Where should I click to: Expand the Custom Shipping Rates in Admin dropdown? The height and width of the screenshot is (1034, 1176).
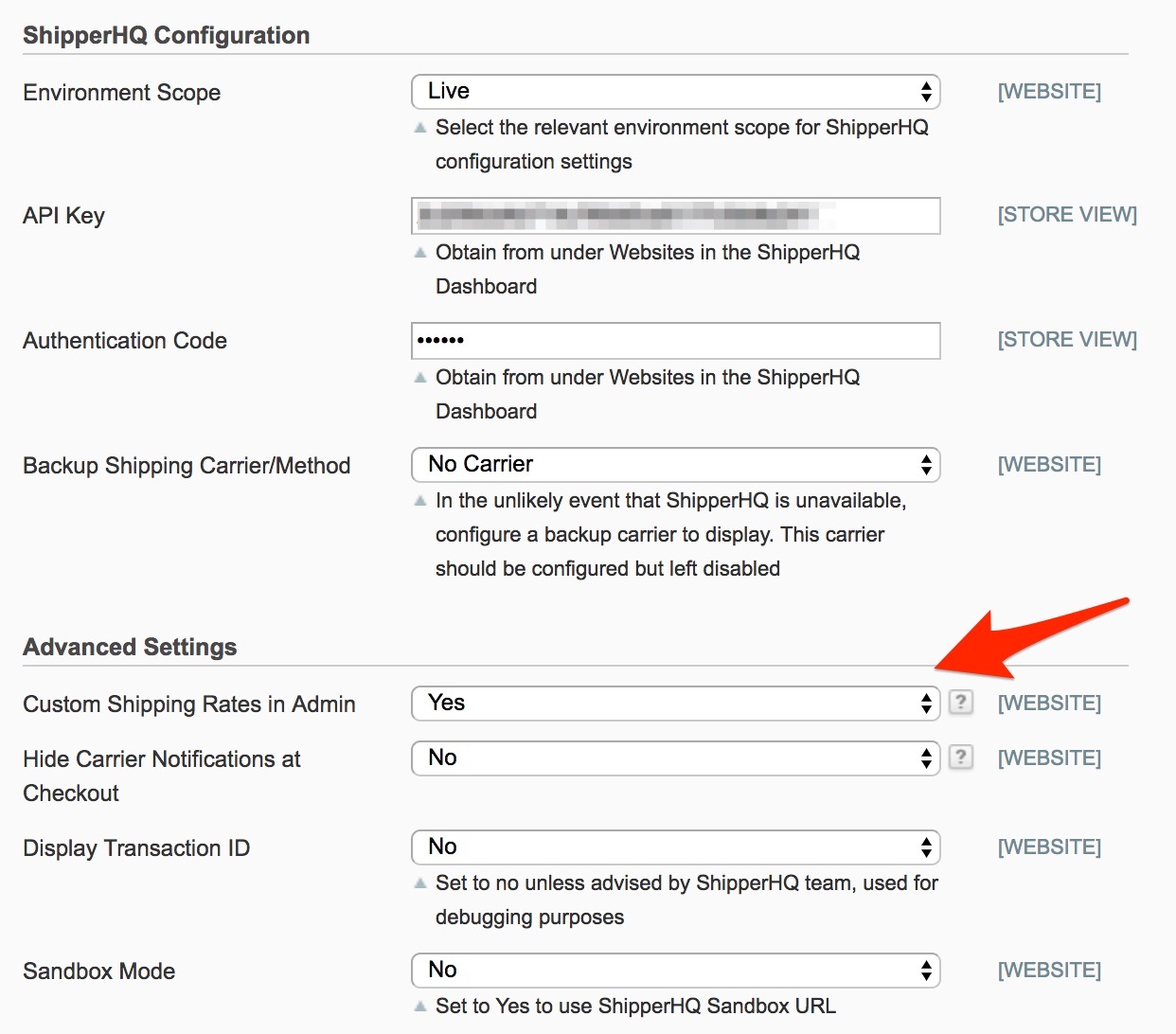point(675,704)
